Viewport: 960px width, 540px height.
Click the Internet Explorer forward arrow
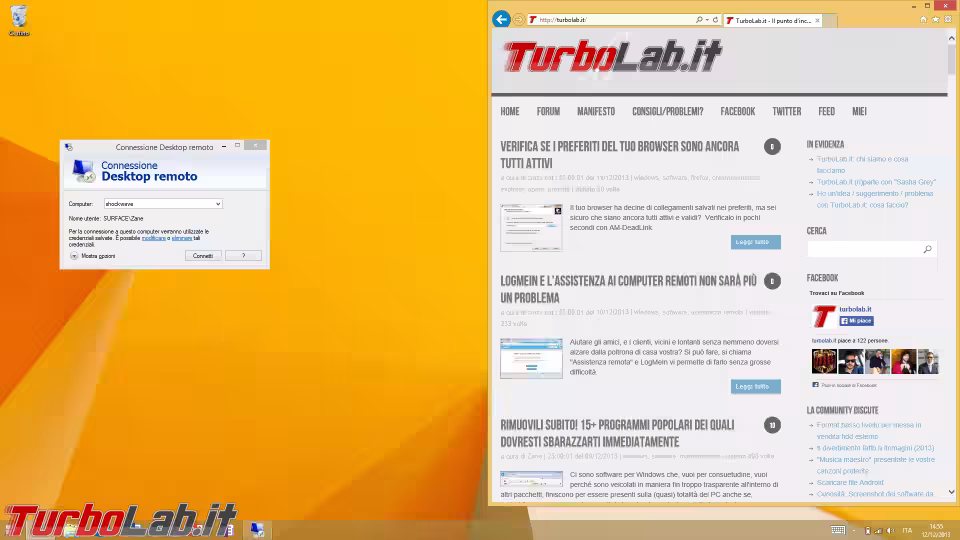coord(519,19)
